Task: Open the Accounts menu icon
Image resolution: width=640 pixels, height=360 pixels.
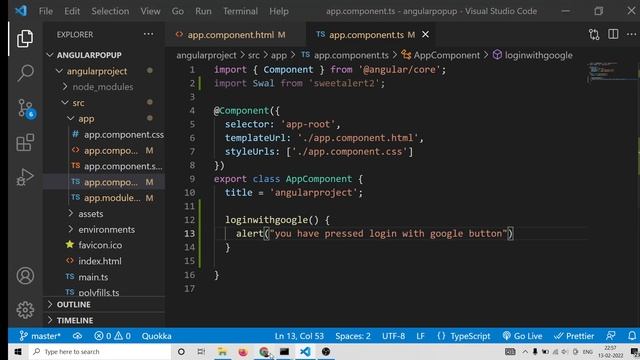Action: (25, 276)
